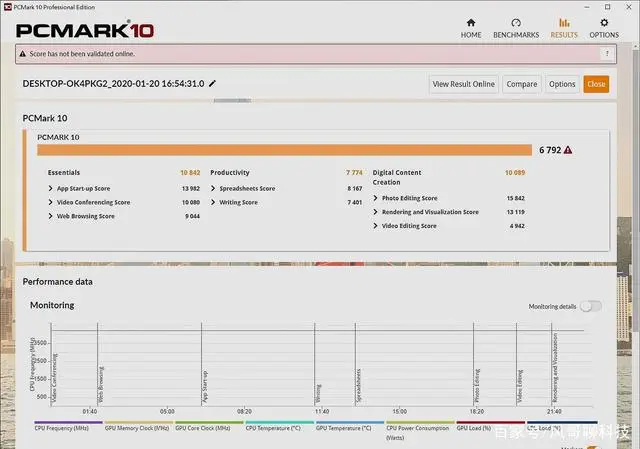The height and width of the screenshot is (449, 640).
Task: Click warning icon next to score 6 792
Action: (x=568, y=150)
